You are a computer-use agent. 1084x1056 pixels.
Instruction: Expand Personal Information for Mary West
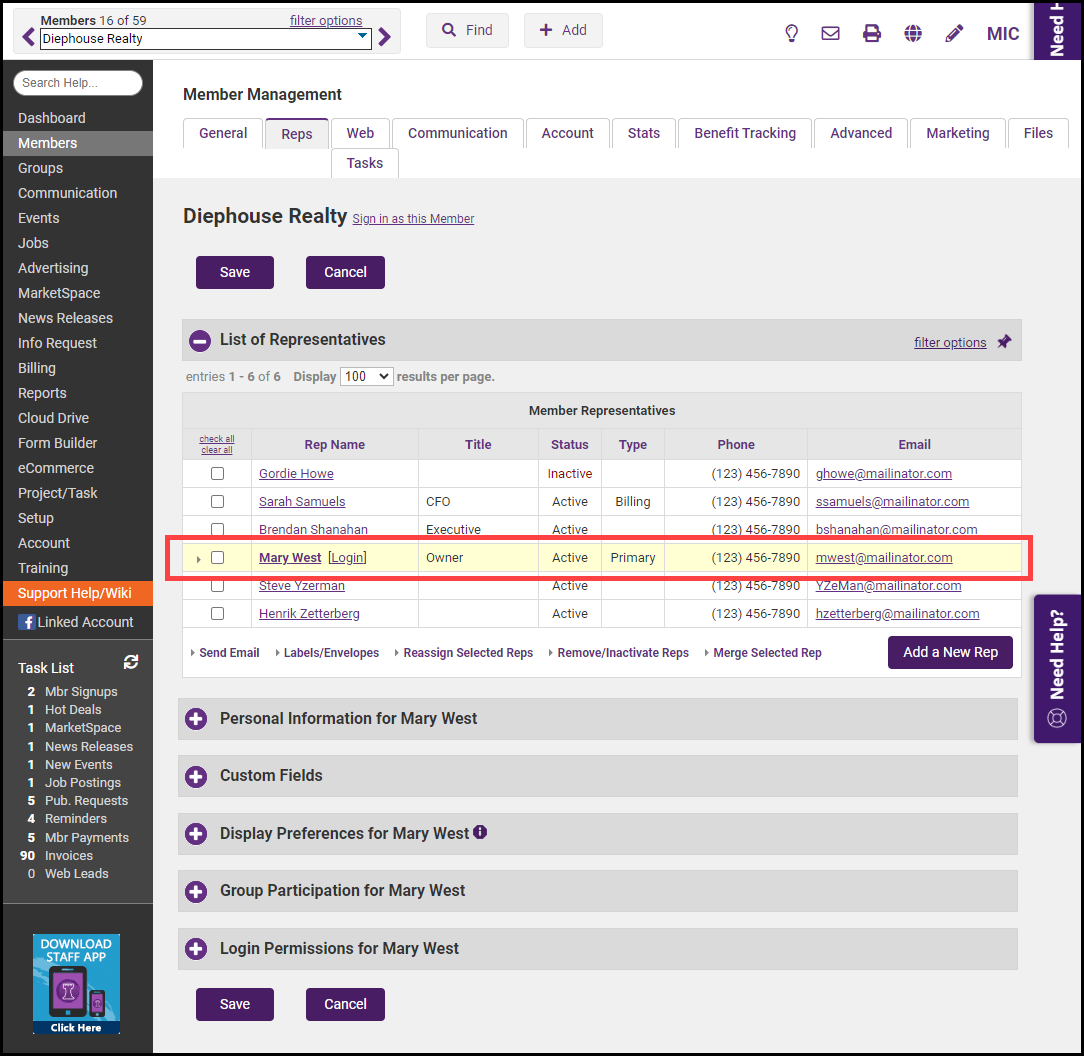tap(197, 719)
